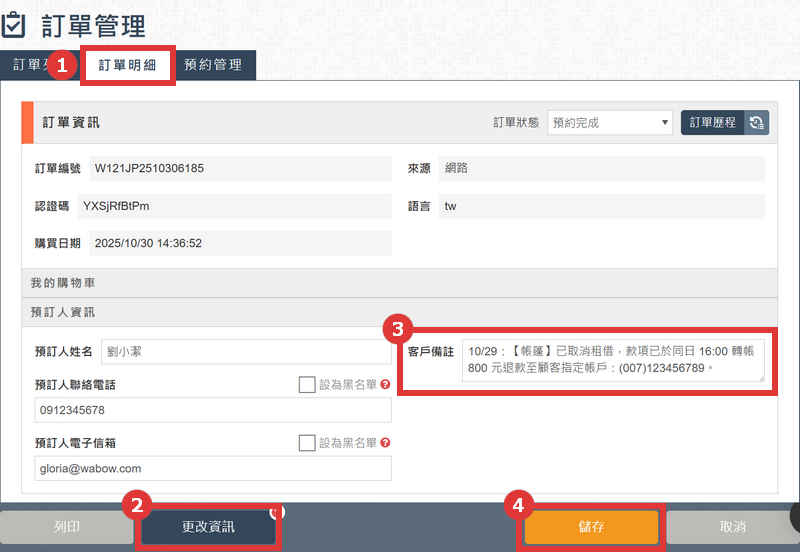Switch to the 訂單明細 tab

(x=127, y=65)
